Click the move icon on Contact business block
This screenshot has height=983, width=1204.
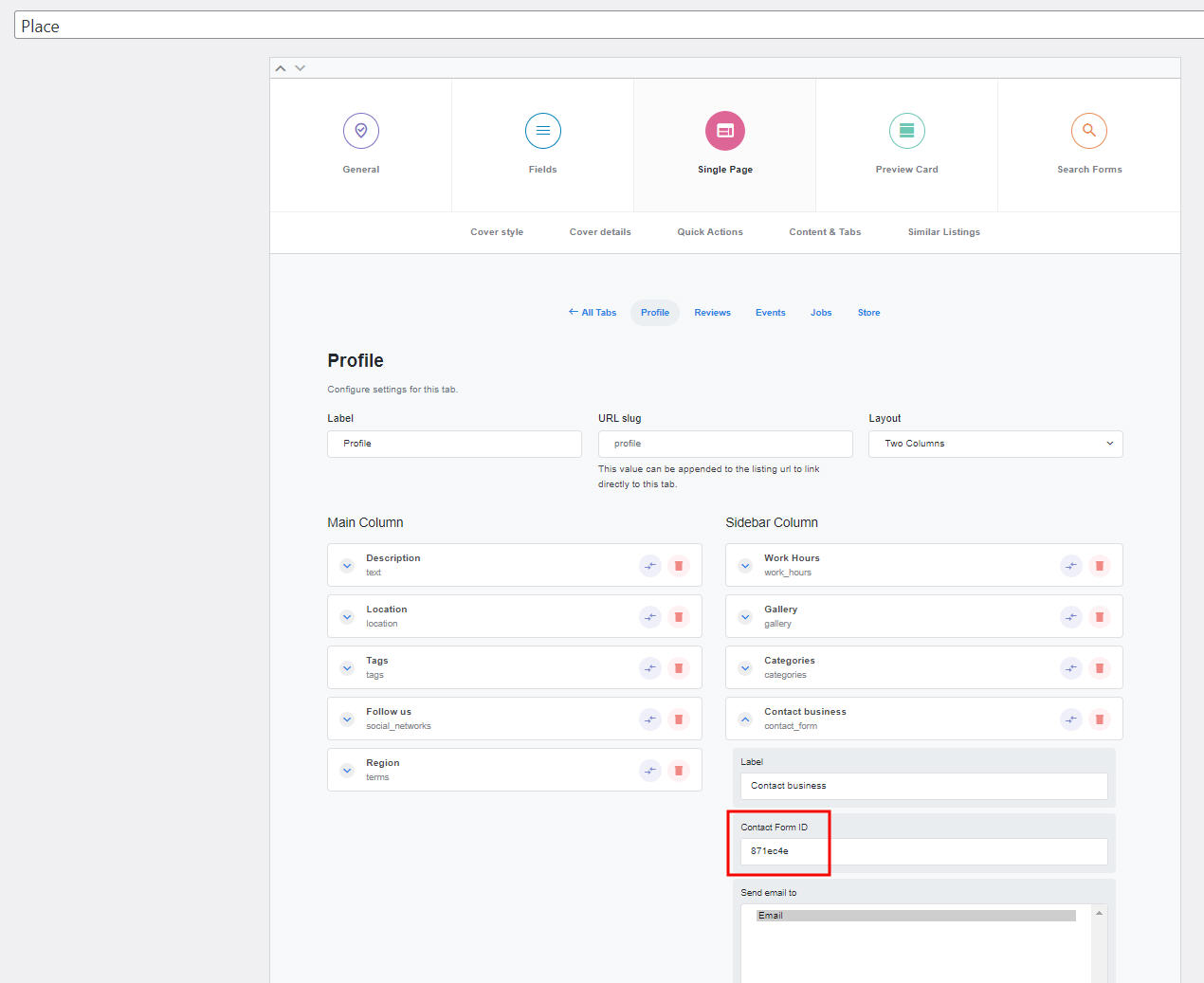coord(1071,719)
